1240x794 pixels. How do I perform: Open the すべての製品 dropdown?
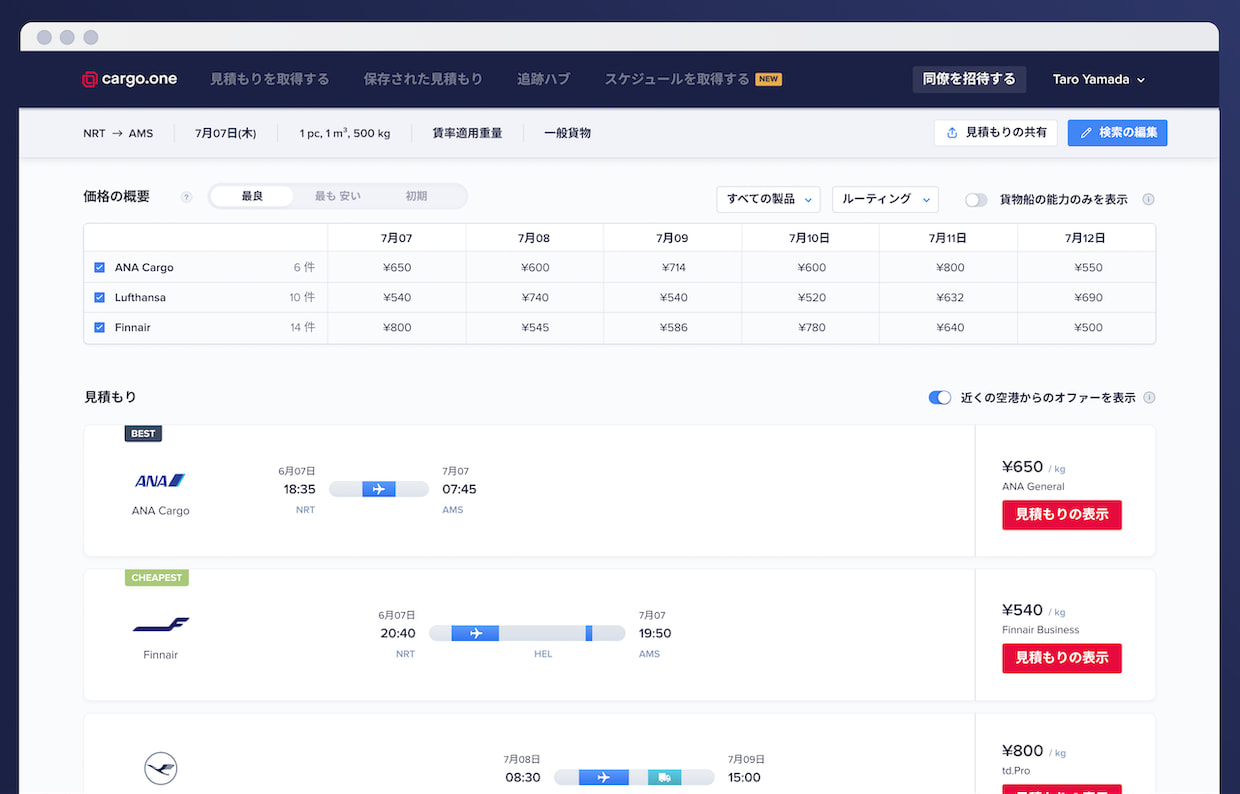click(x=768, y=199)
